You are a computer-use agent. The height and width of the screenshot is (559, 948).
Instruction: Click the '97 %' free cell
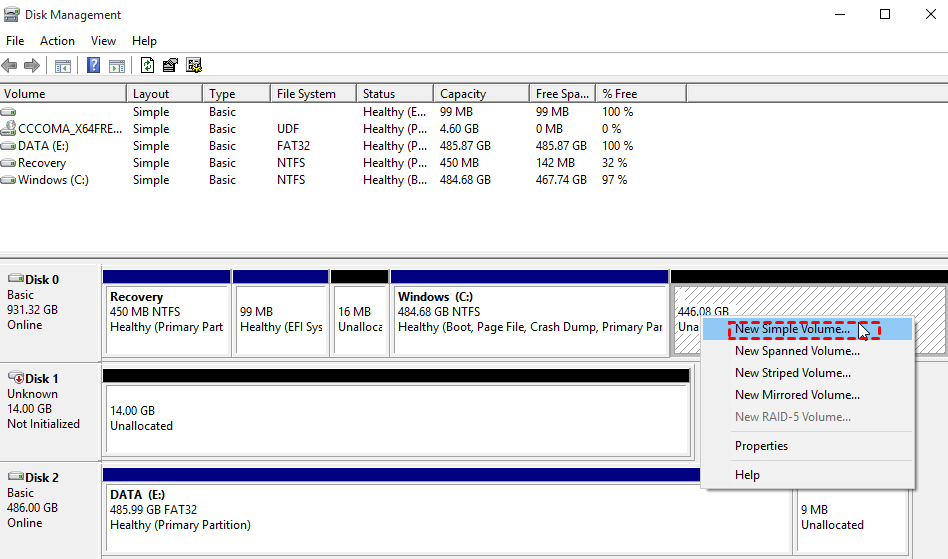coord(614,179)
